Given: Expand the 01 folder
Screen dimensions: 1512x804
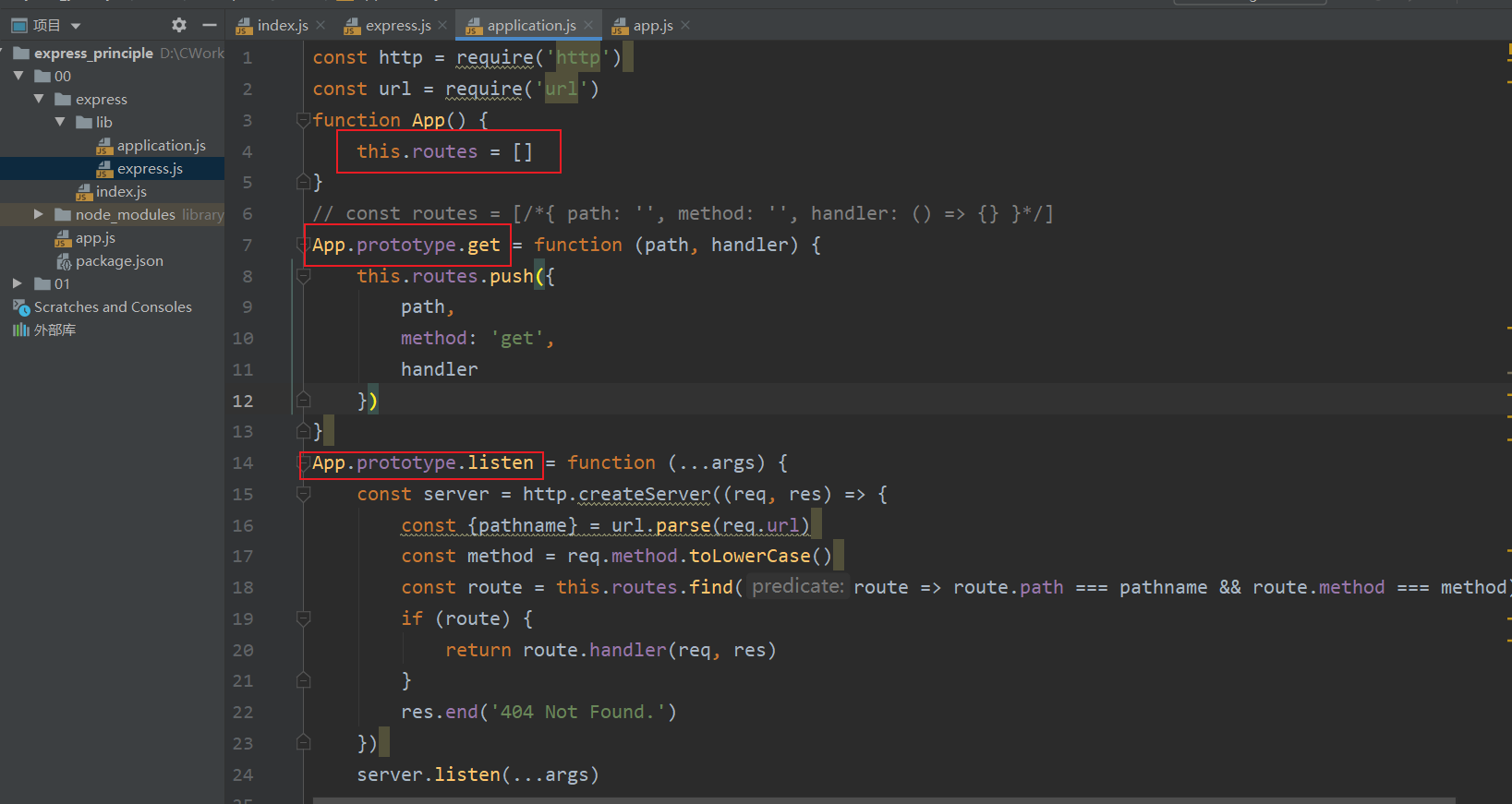Looking at the screenshot, I should pos(18,283).
